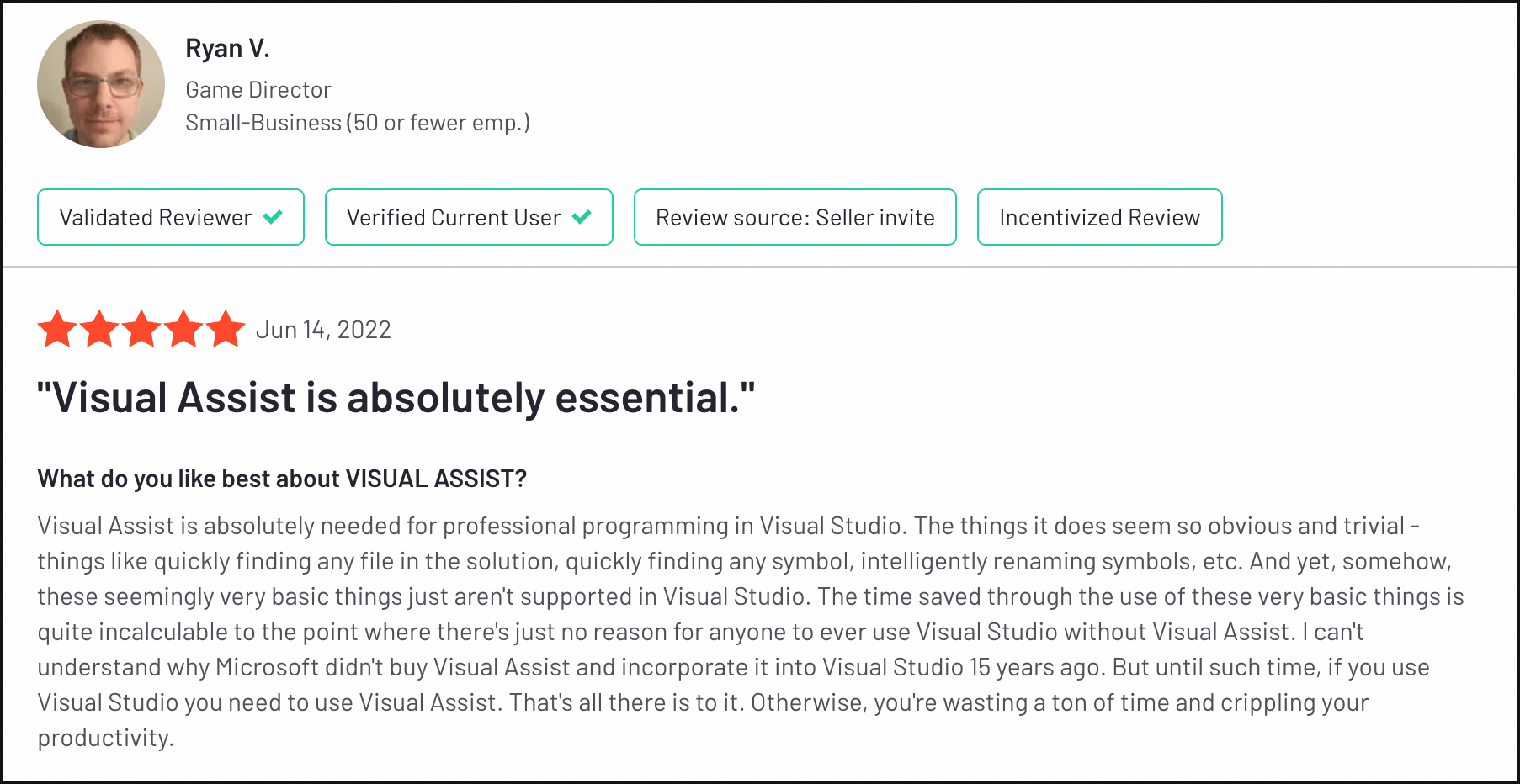Click the Jun 14, 2022 review date
Viewport: 1520px width, 784px height.
click(323, 330)
